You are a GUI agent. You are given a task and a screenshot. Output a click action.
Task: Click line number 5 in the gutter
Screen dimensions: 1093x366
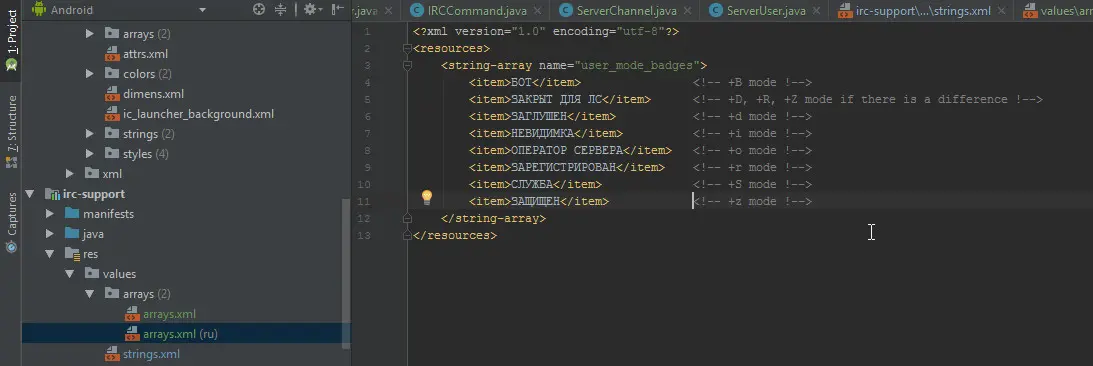tap(367, 100)
